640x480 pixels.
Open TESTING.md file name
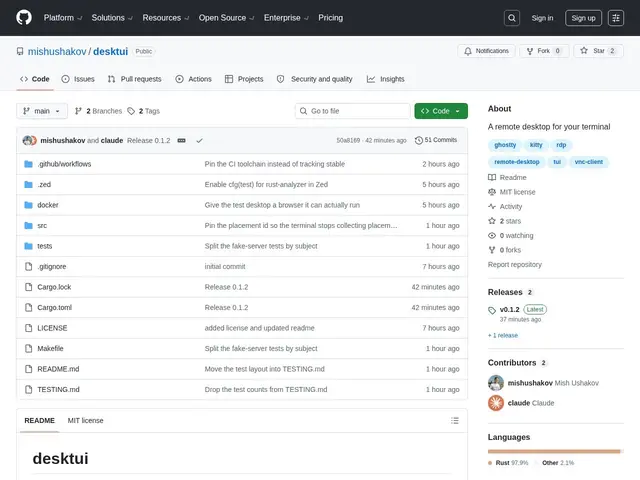58,389
